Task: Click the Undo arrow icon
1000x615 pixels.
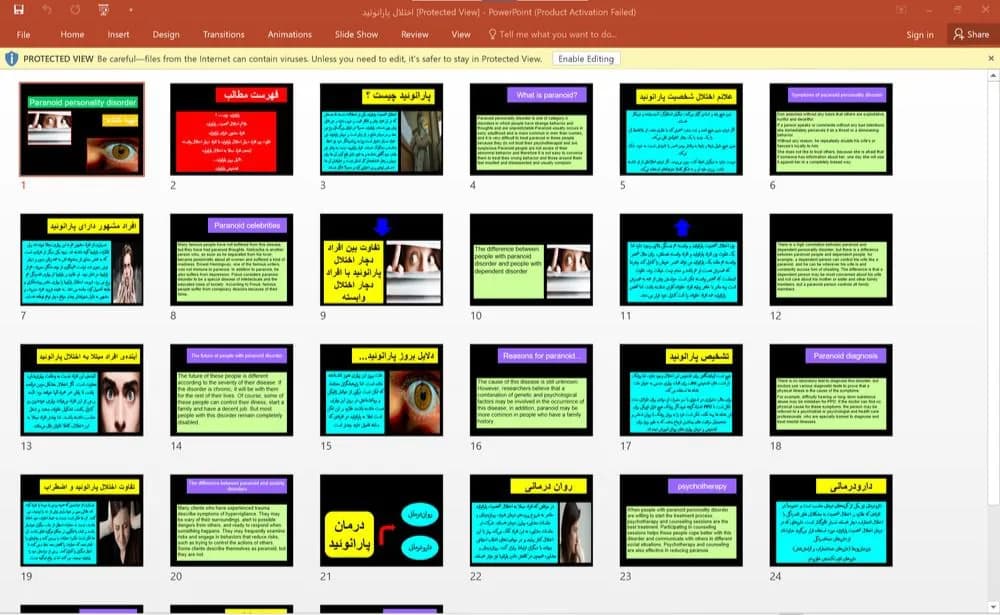Action: click(x=47, y=10)
